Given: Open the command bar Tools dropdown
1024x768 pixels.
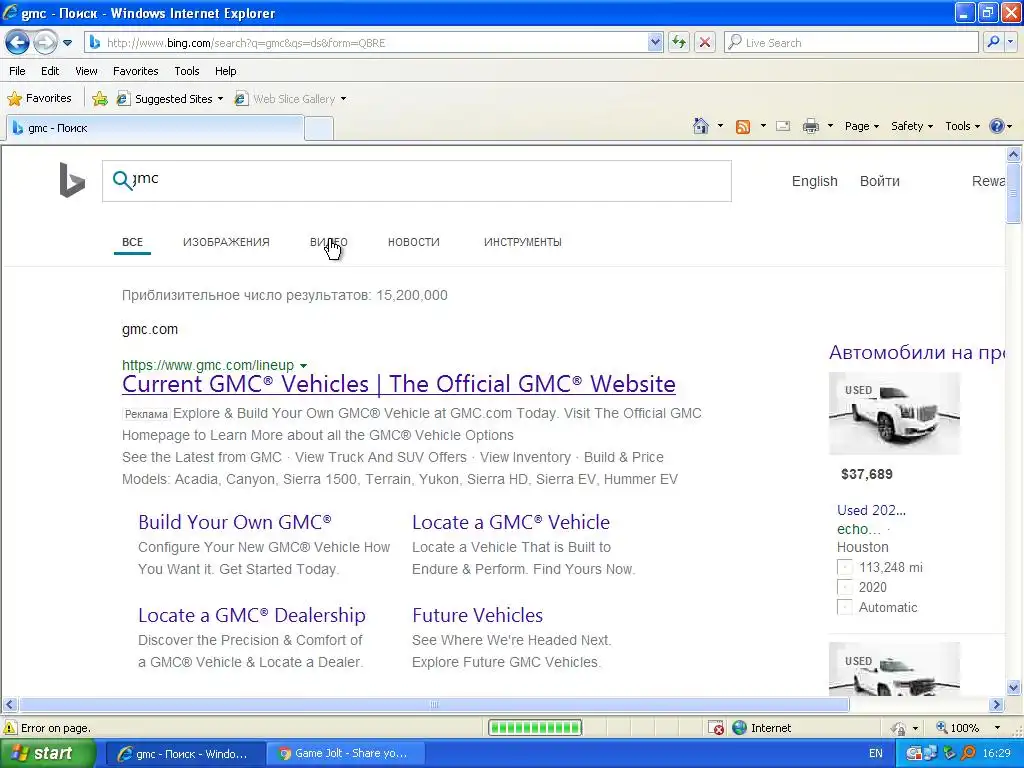Looking at the screenshot, I should tap(963, 126).
